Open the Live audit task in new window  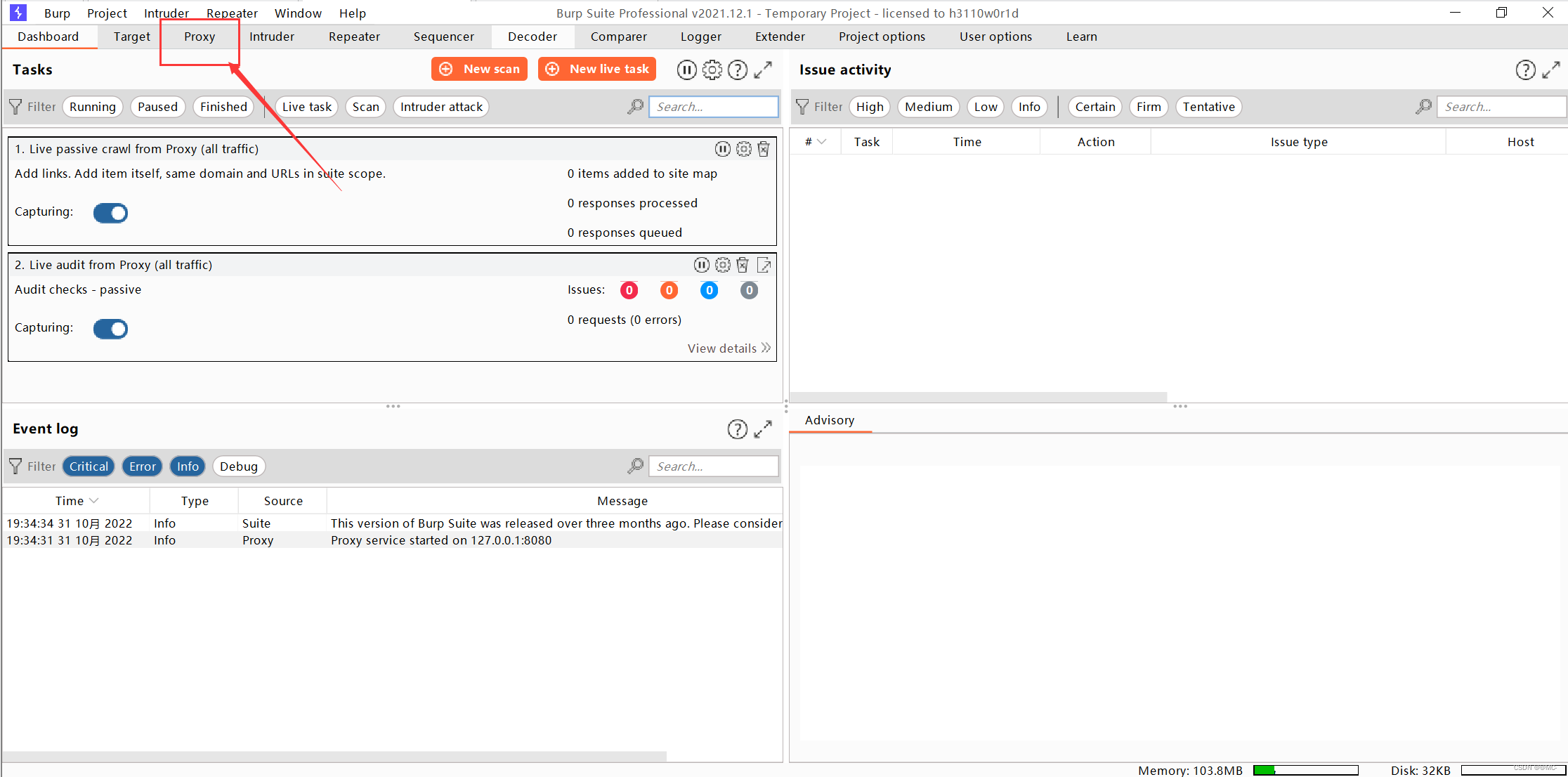(x=764, y=265)
